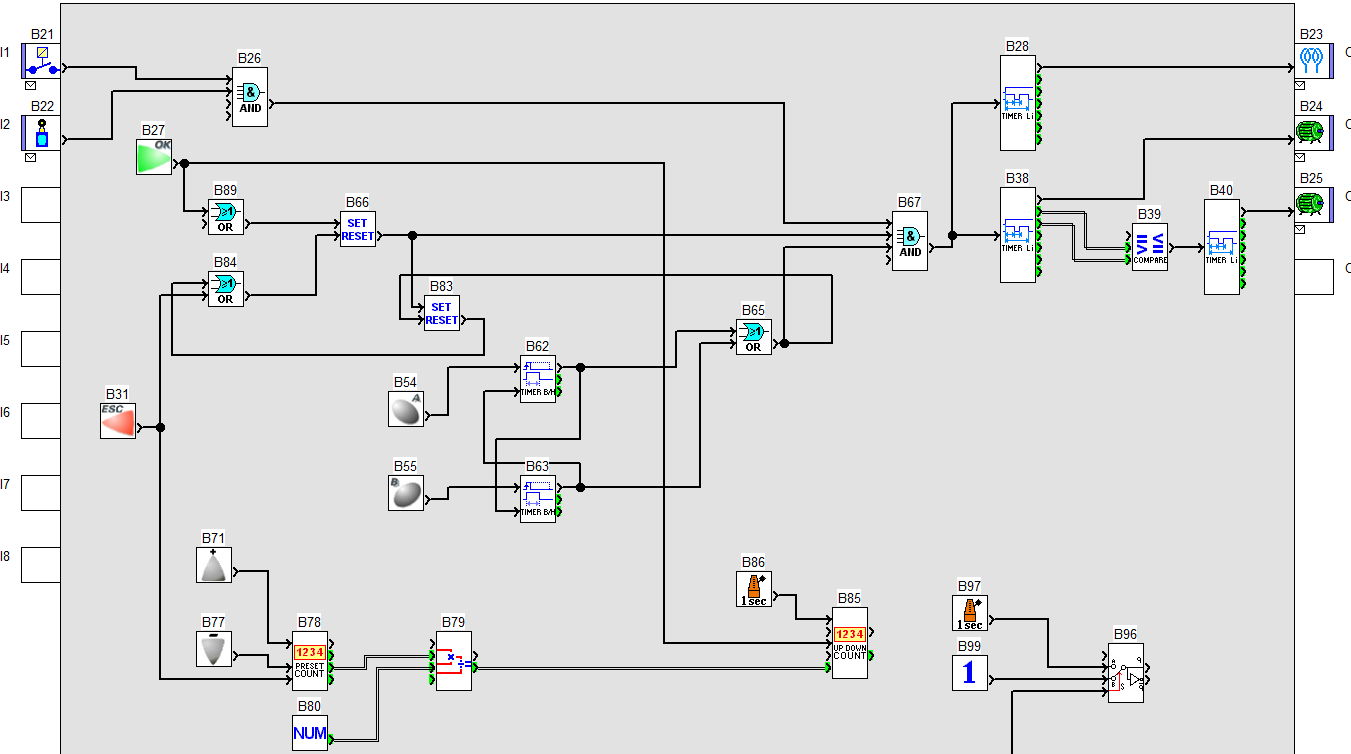Viewport: 1351px width, 754px height.
Task: Click the B39 COMPARE block
Action: point(1150,246)
